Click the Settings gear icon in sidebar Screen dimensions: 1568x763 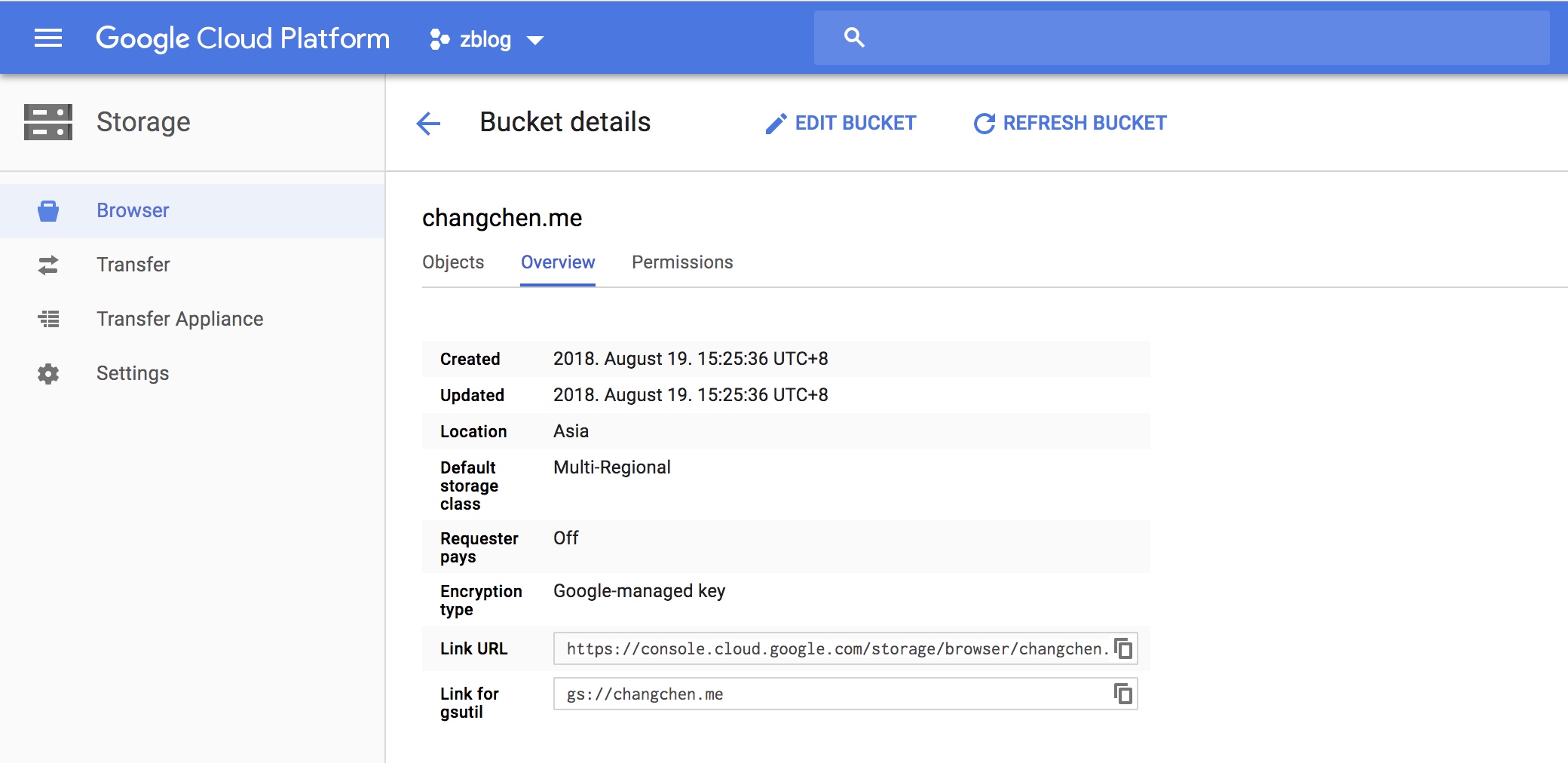[x=48, y=374]
